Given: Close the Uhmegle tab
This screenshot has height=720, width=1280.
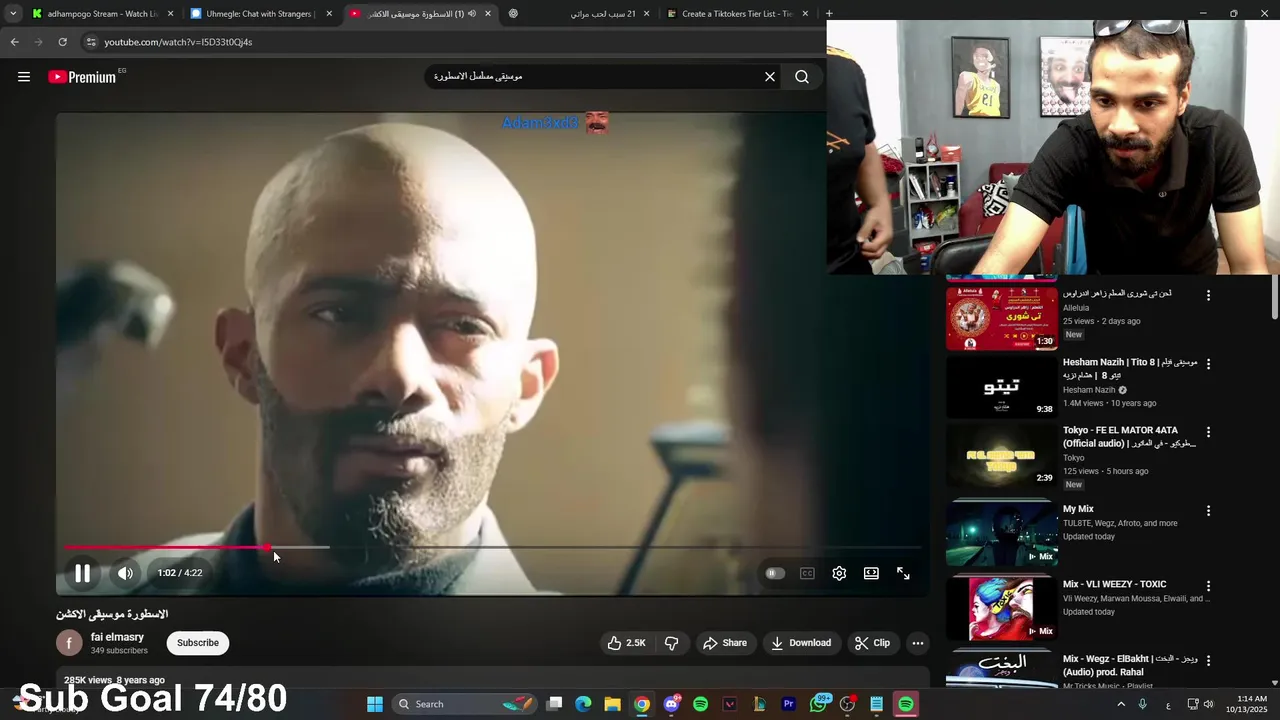Looking at the screenshot, I should pyautogui.click(x=329, y=14).
